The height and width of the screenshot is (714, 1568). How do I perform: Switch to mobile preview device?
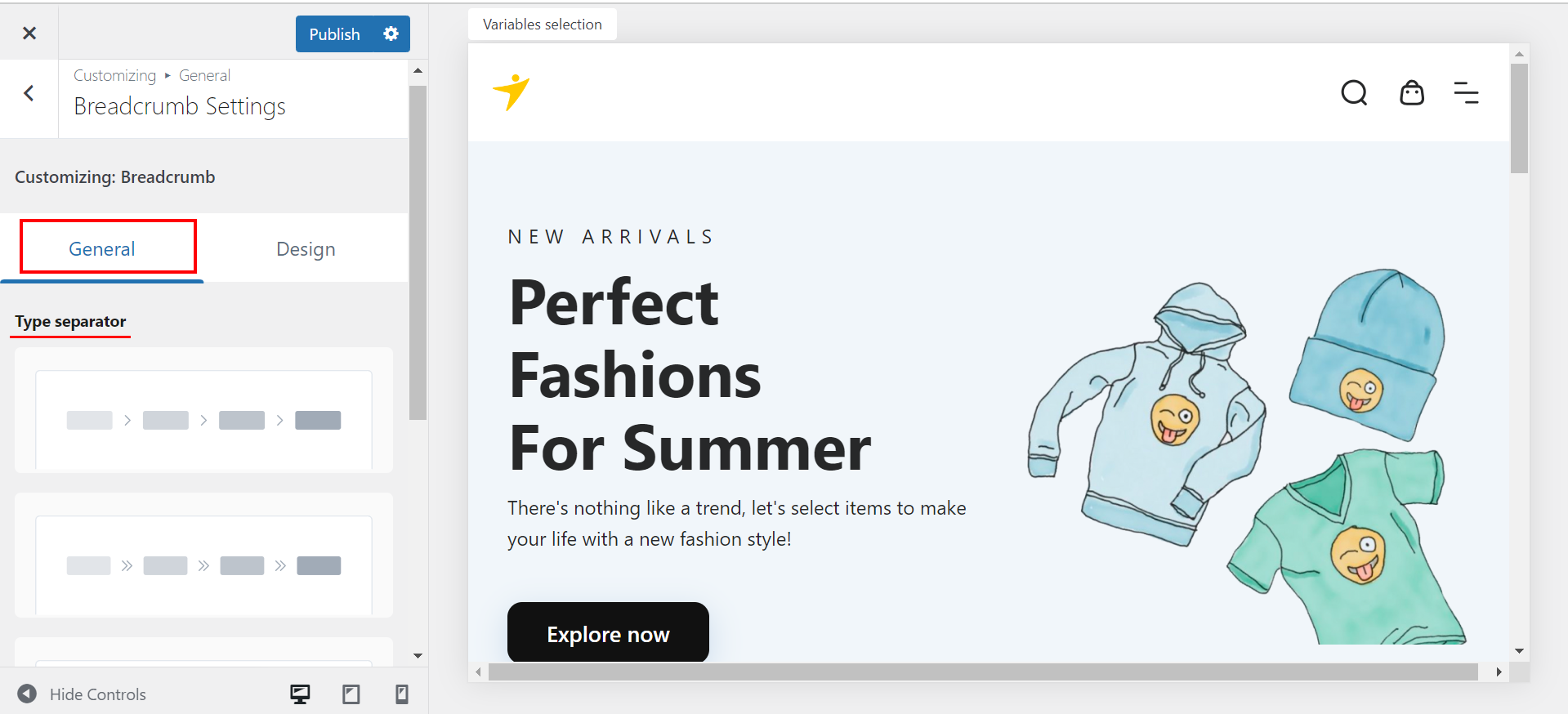coord(401,694)
